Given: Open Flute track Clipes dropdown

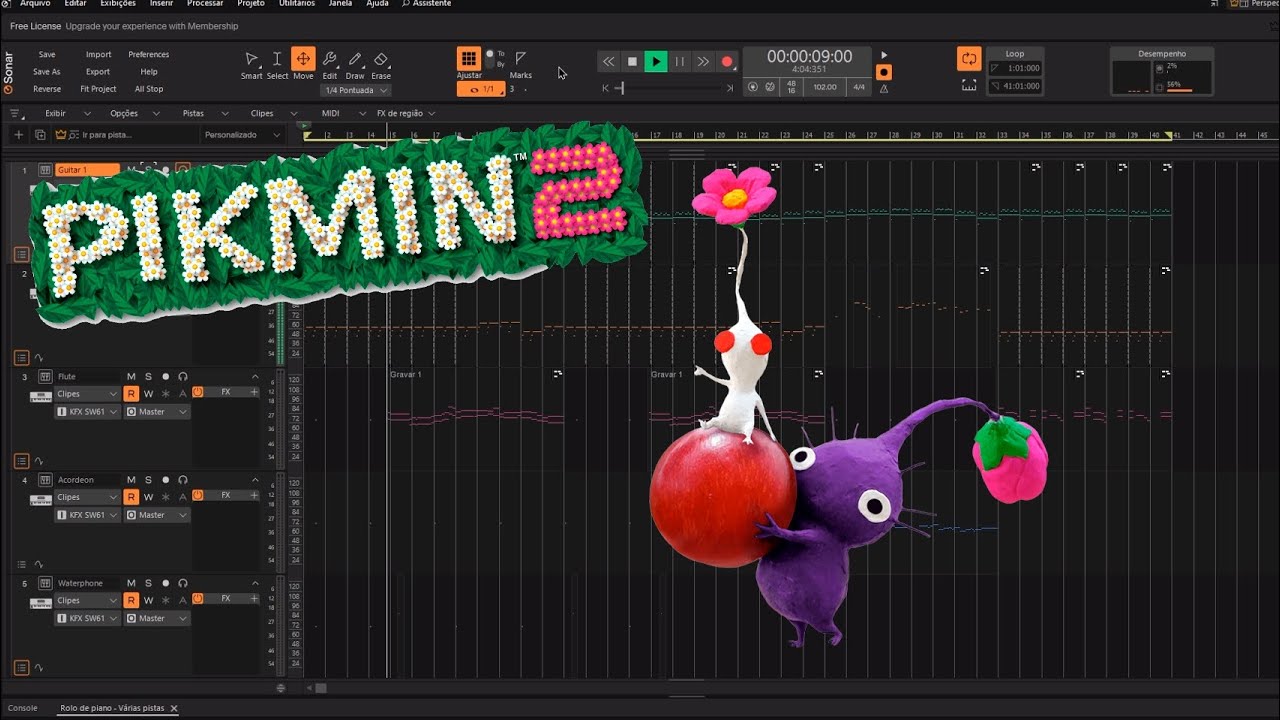Looking at the screenshot, I should (x=87, y=394).
